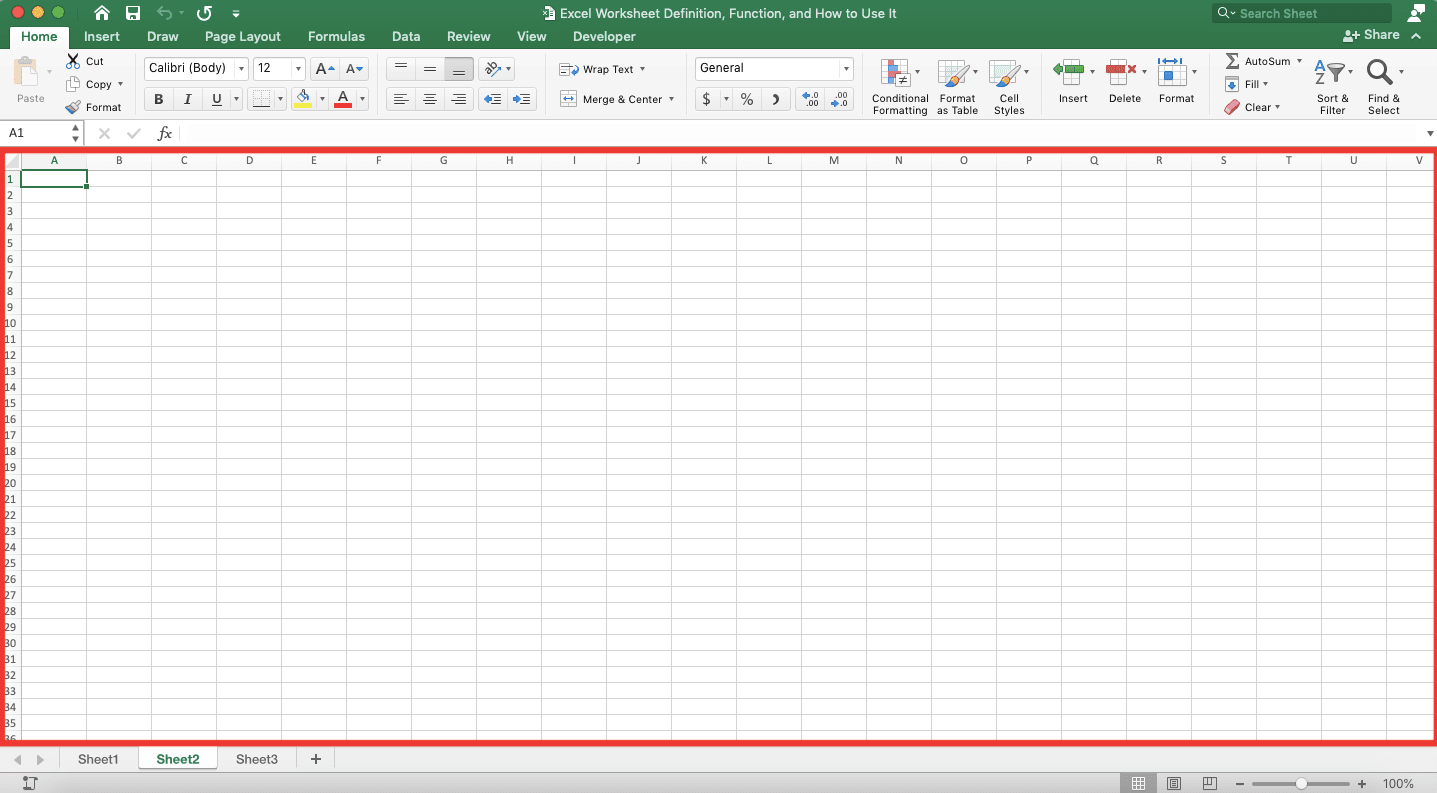Image resolution: width=1437 pixels, height=793 pixels.
Task: Switch to the Formulas ribbon tab
Action: pos(336,36)
